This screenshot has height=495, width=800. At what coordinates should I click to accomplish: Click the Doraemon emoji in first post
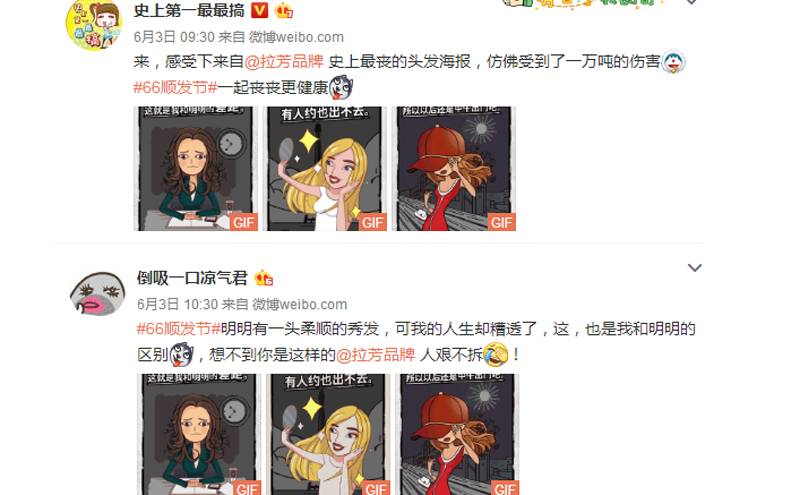point(673,62)
